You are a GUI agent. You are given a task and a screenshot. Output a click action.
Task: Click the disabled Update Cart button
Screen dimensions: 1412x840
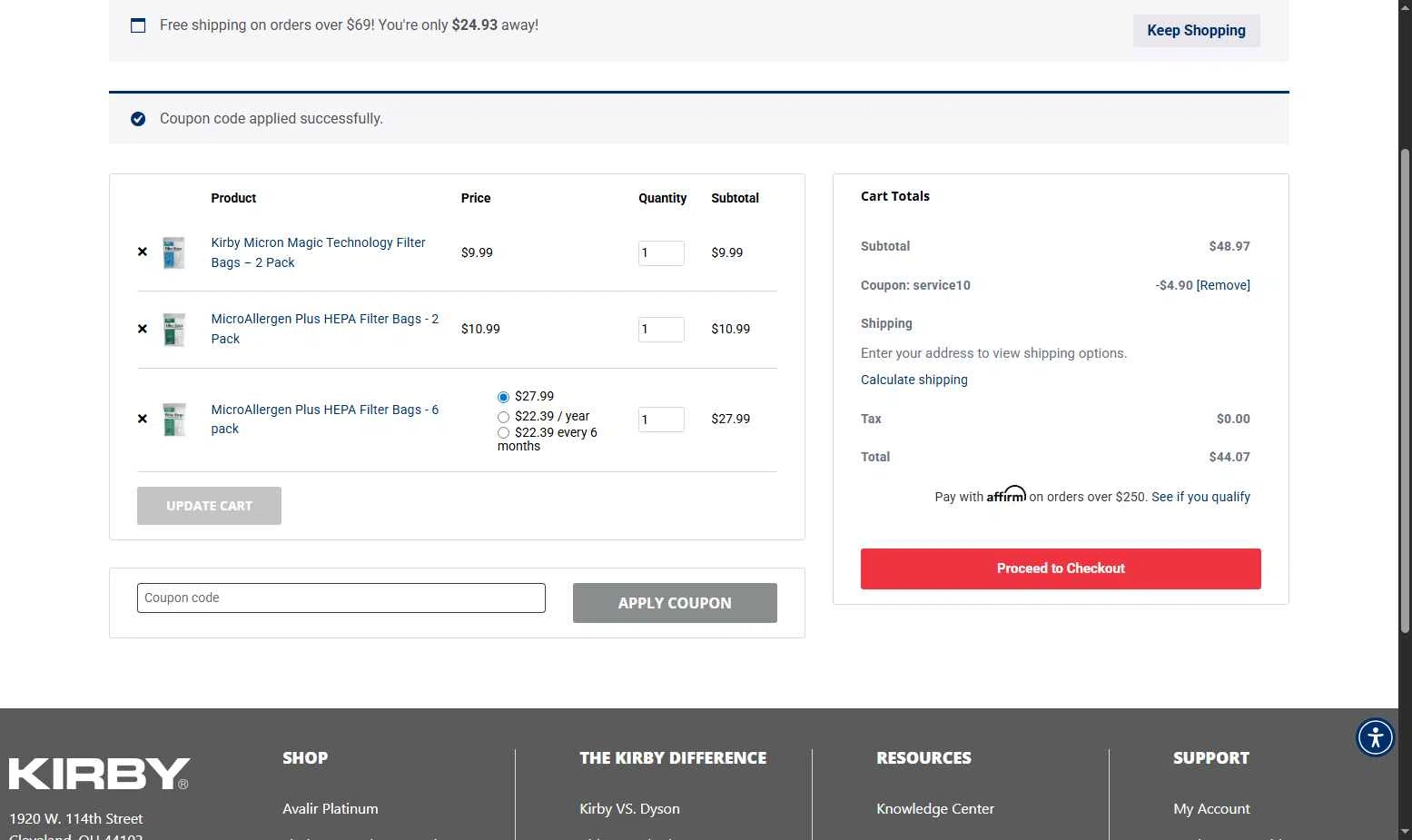tap(209, 506)
